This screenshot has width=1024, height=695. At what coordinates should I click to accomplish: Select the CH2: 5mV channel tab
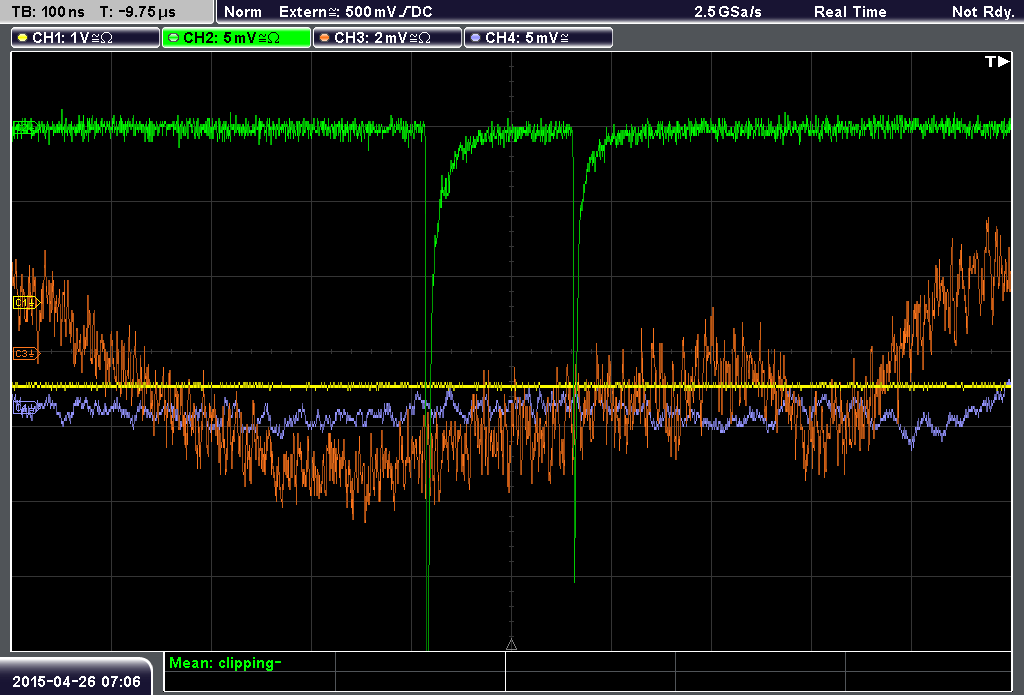[x=236, y=38]
